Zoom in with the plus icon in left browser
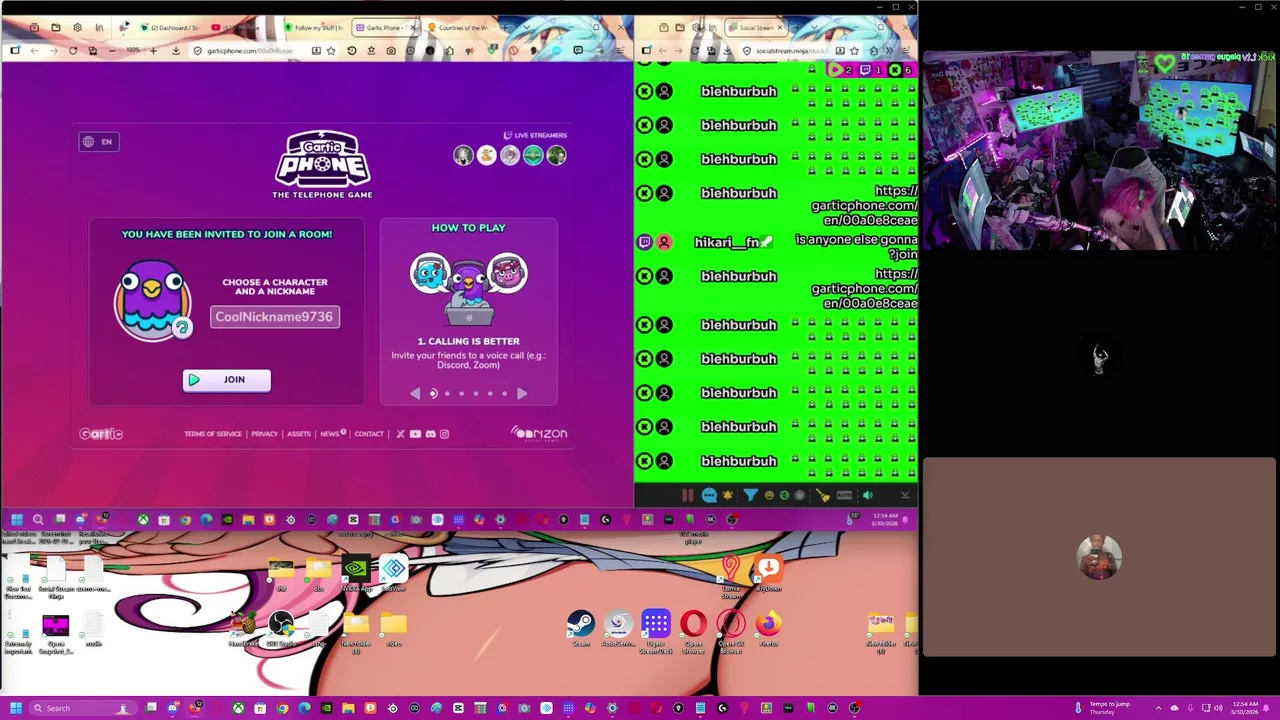Image resolution: width=1280 pixels, height=720 pixels. (153, 51)
